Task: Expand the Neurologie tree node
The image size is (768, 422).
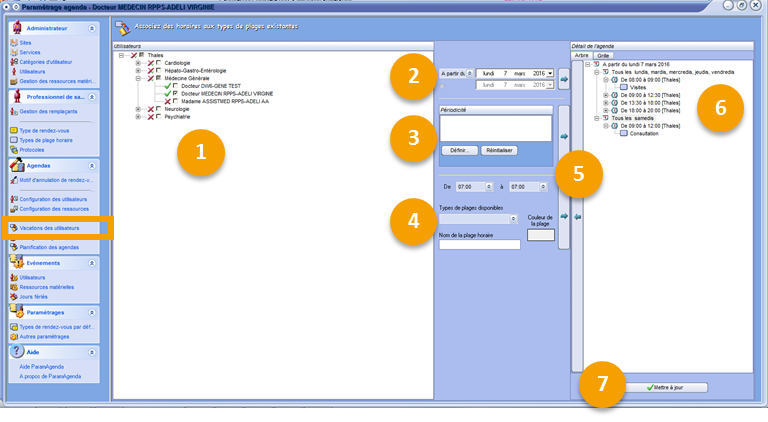Action: pyautogui.click(x=138, y=109)
